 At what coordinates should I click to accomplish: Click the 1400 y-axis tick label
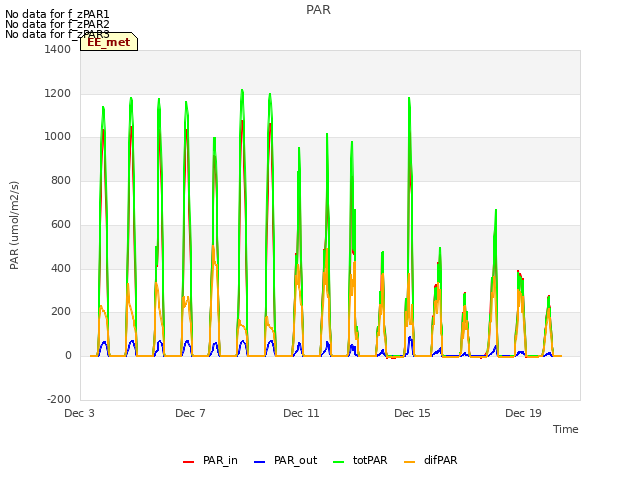(x=58, y=49)
